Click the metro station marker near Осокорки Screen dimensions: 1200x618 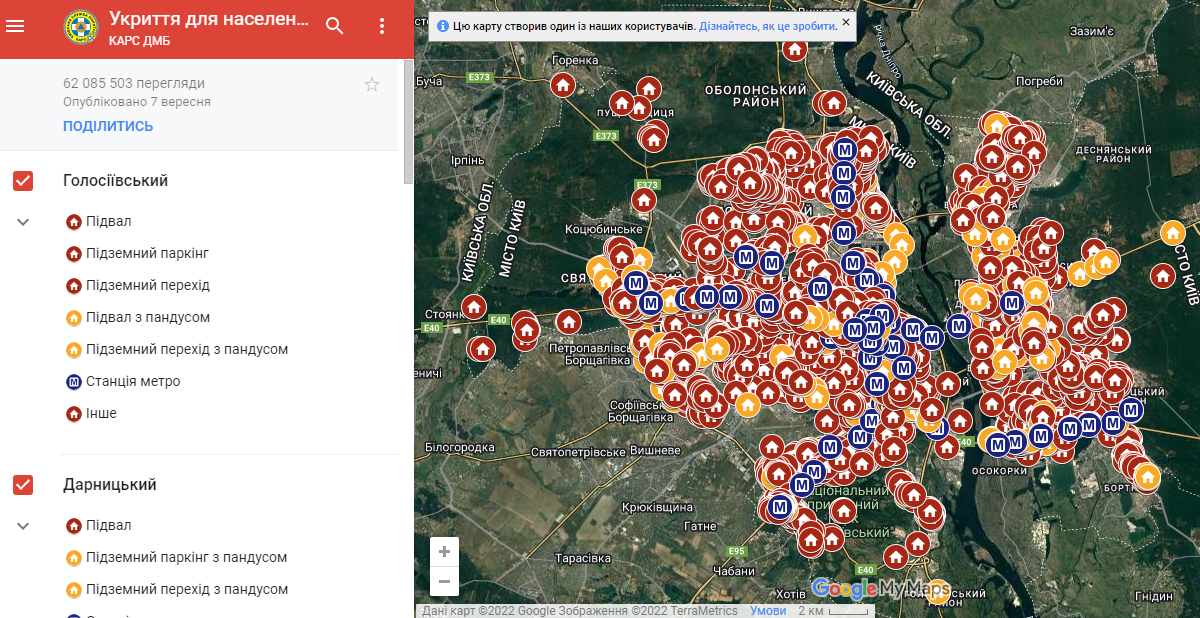(x=997, y=444)
